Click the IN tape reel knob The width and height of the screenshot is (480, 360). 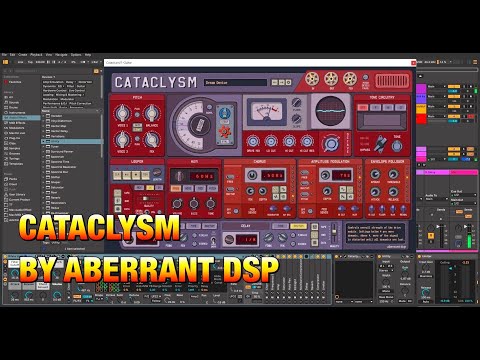(x=312, y=79)
